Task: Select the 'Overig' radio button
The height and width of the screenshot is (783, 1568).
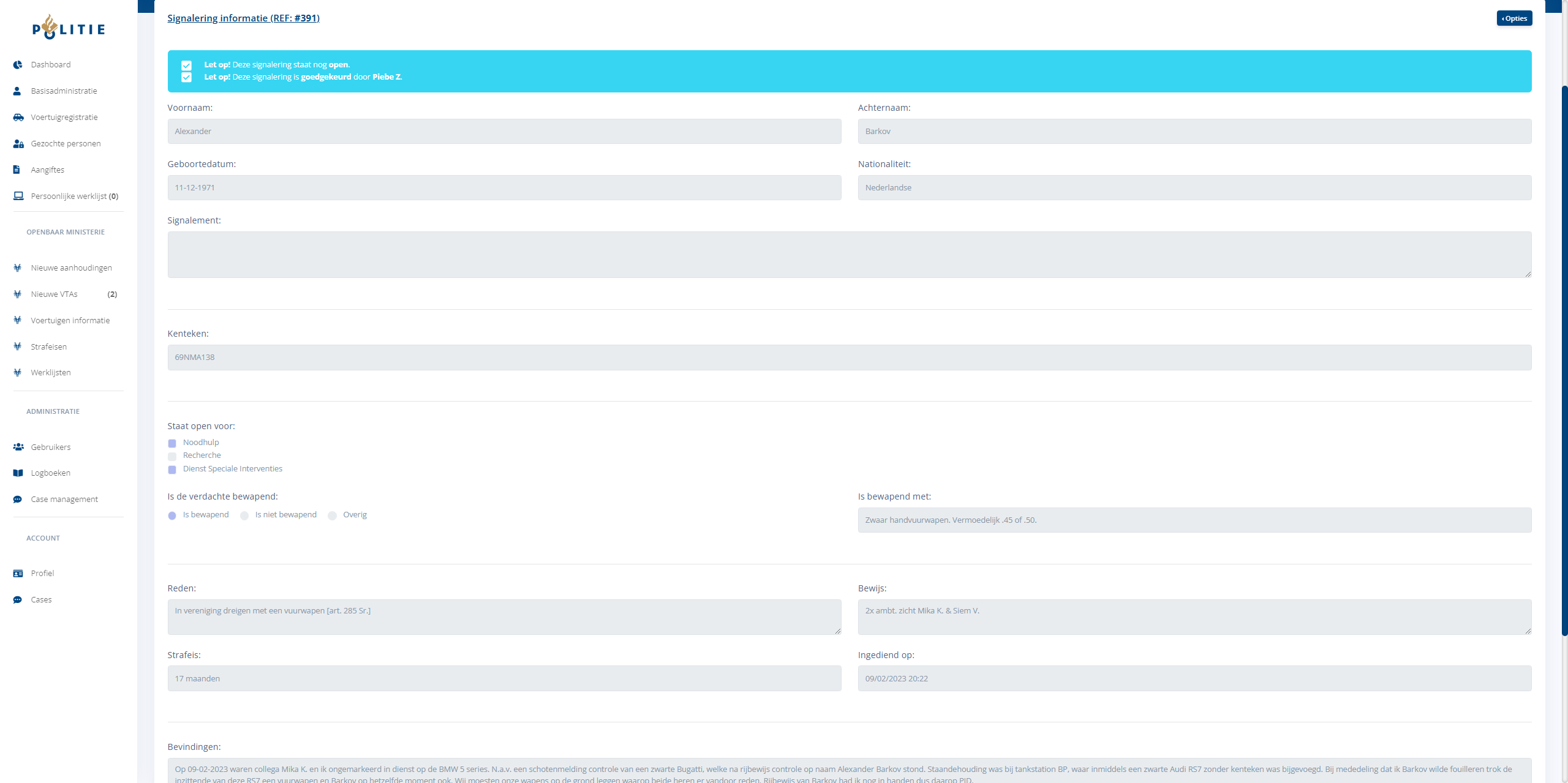Action: click(332, 515)
